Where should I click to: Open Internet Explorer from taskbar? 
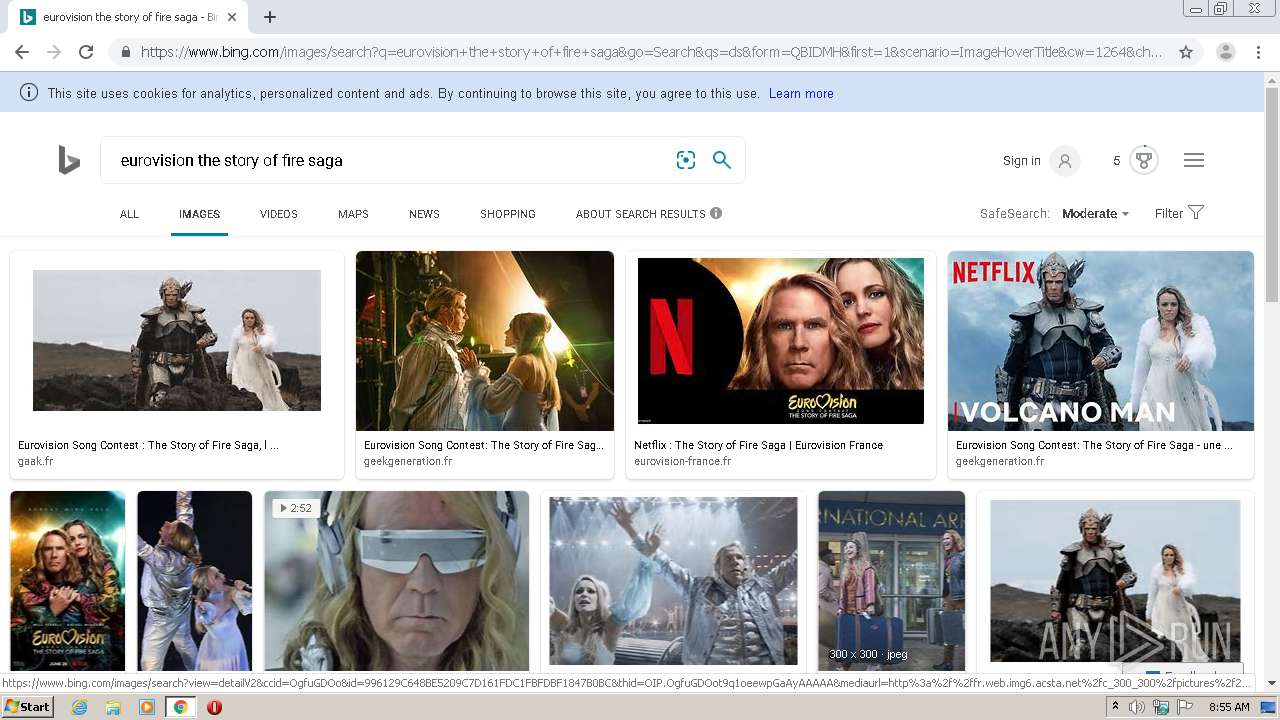click(80, 707)
